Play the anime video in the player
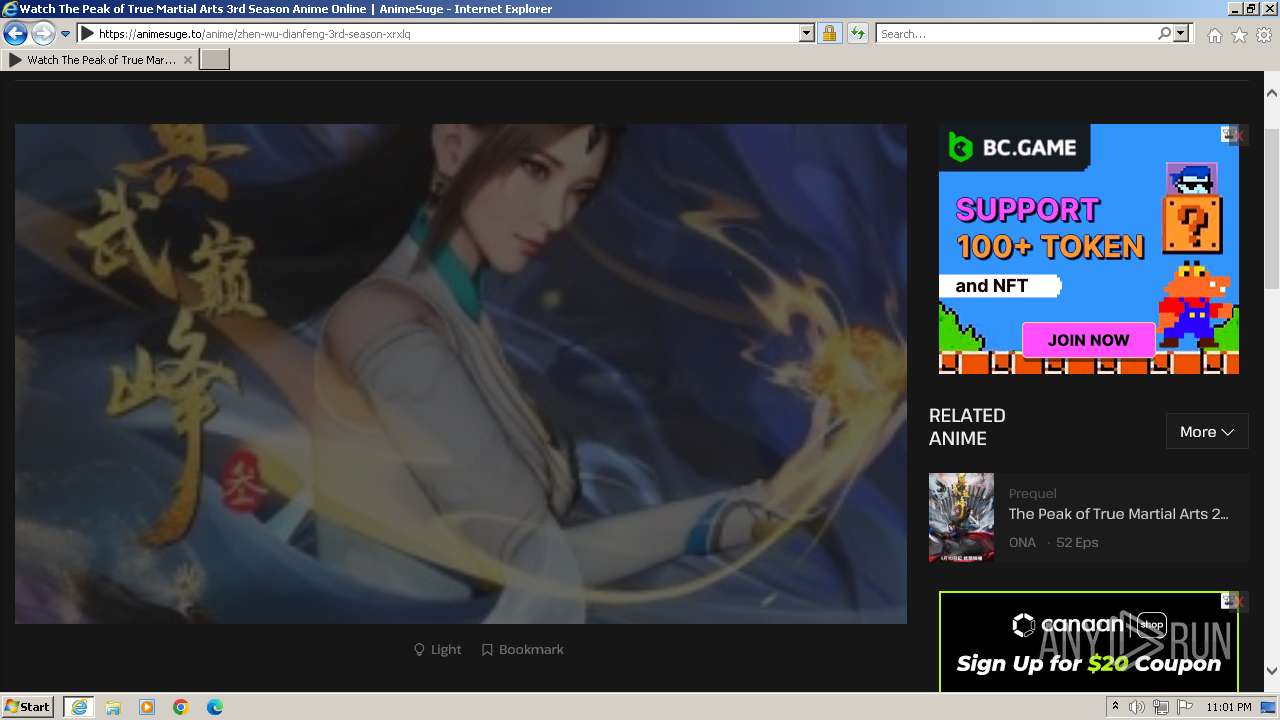The image size is (1280, 720). coord(461,374)
